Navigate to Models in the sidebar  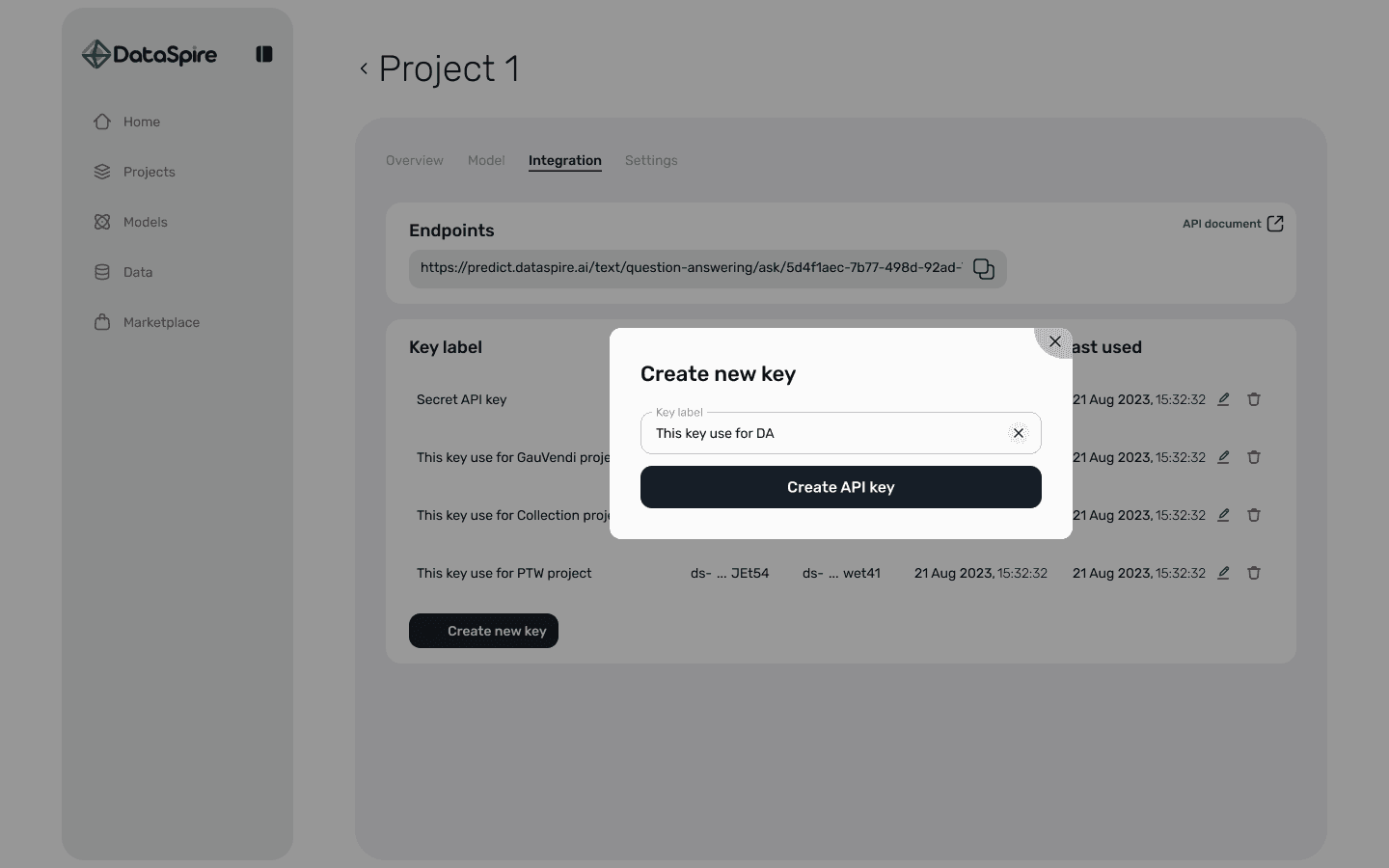(x=130, y=222)
